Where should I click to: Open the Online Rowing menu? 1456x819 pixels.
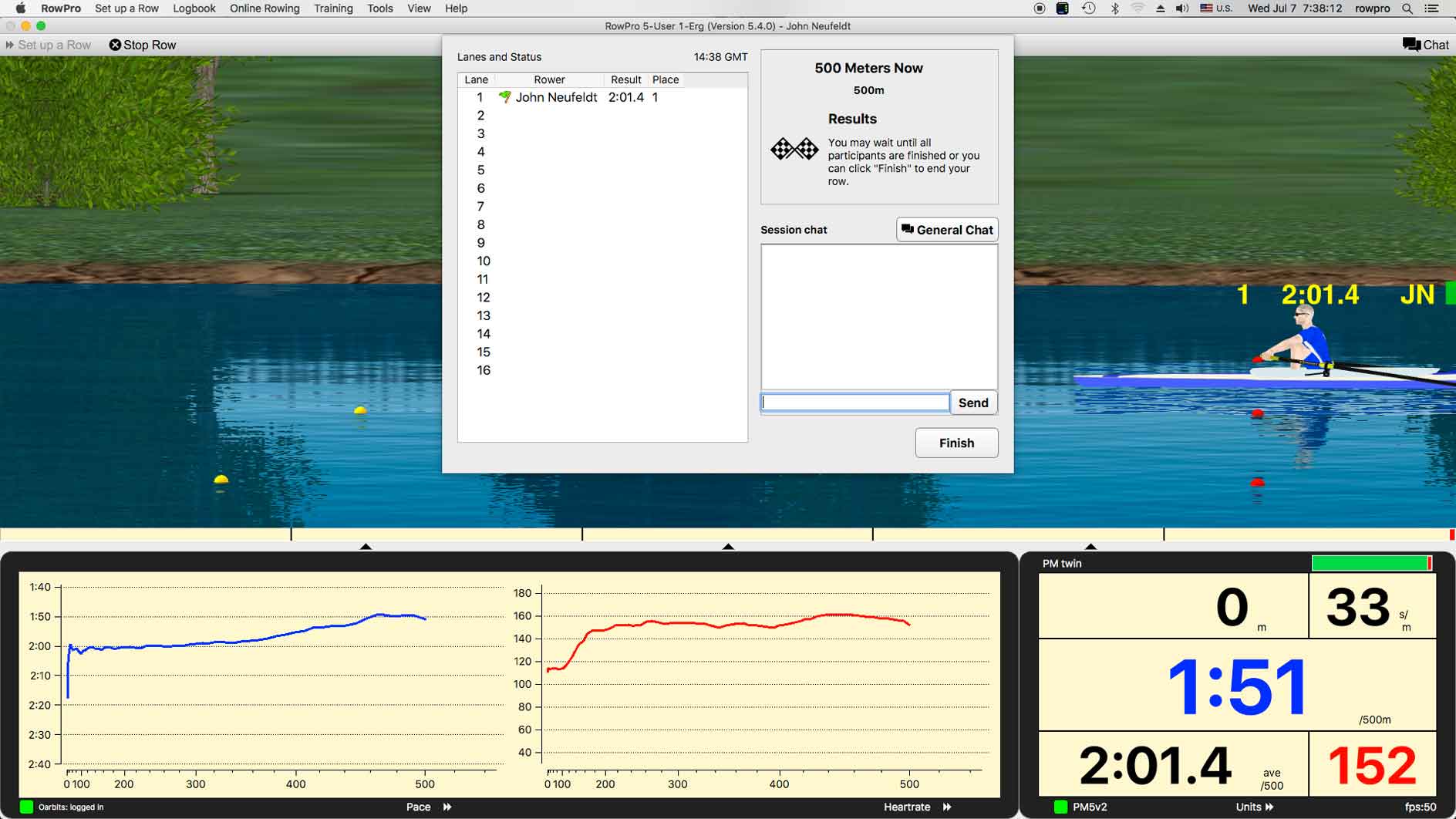pos(265,8)
